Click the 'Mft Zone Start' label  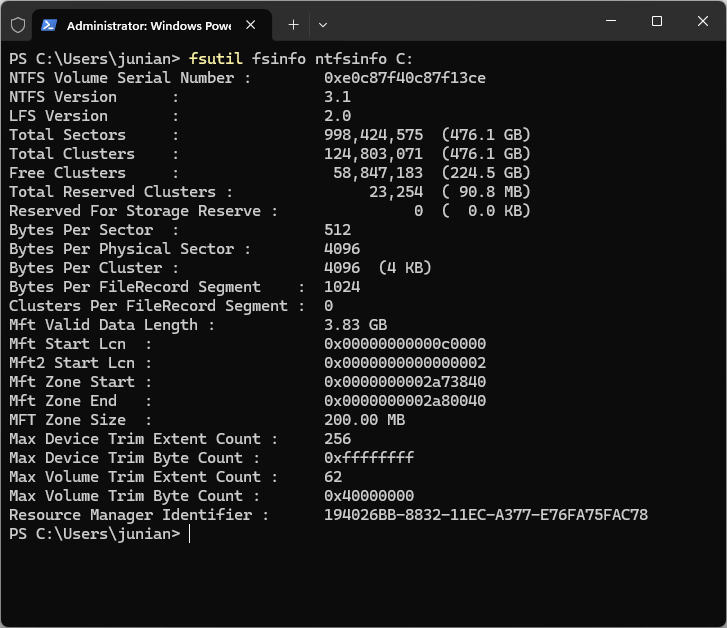pos(72,382)
